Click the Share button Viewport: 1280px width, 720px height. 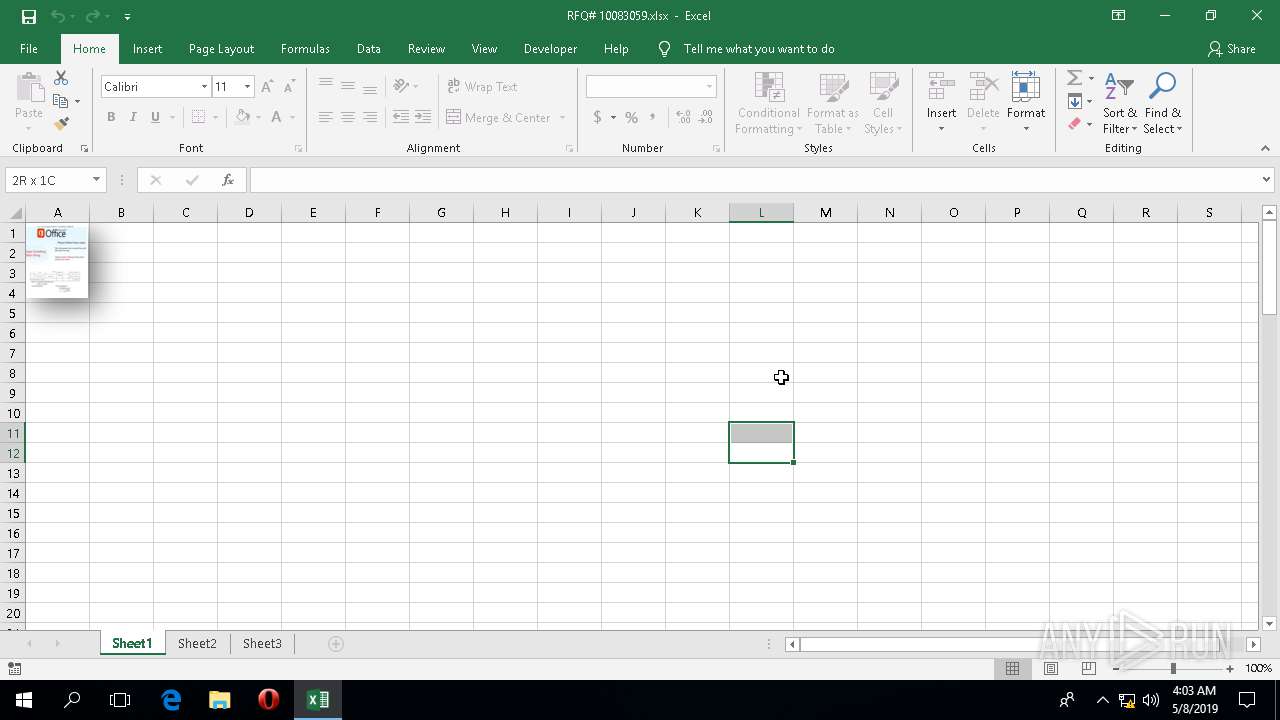coord(1232,49)
